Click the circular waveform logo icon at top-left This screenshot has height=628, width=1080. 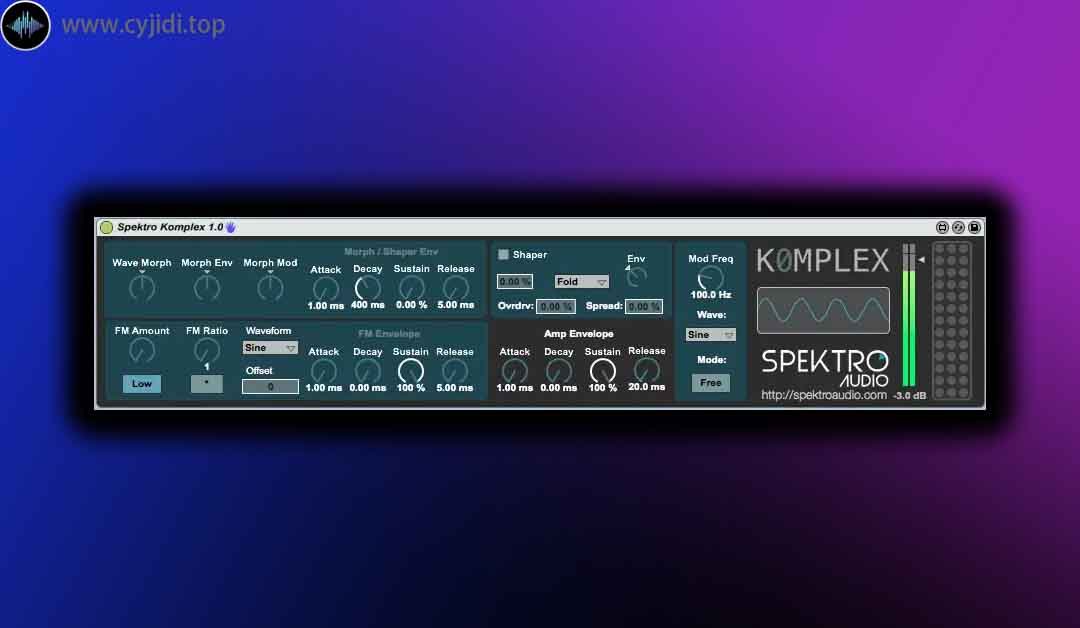[x=25, y=25]
